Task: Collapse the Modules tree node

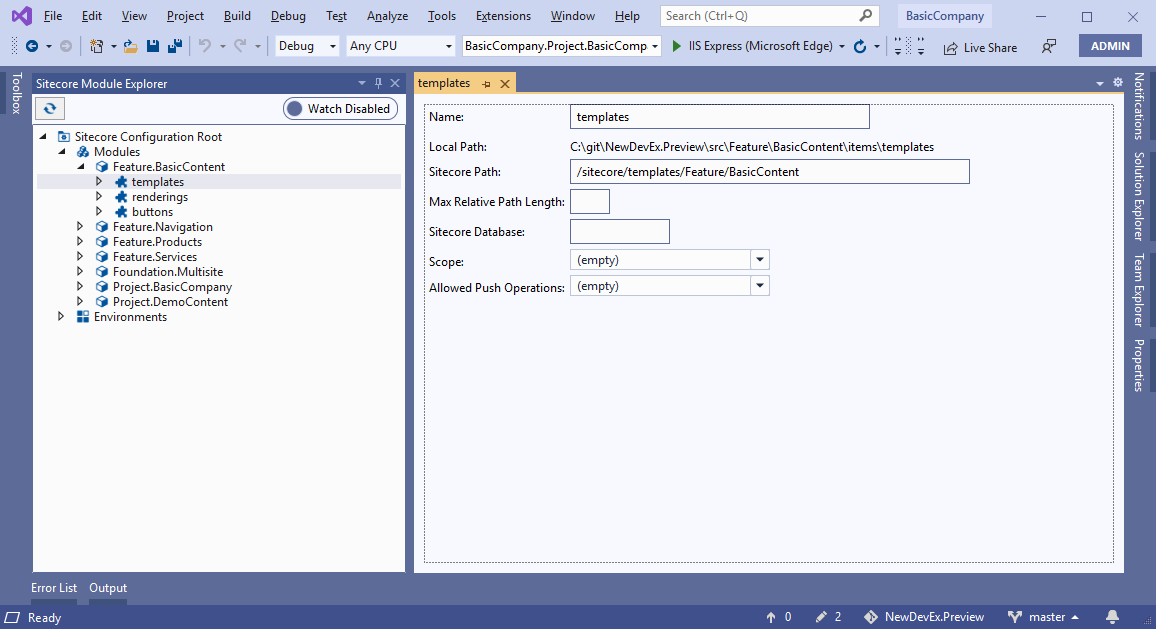Action: point(62,151)
